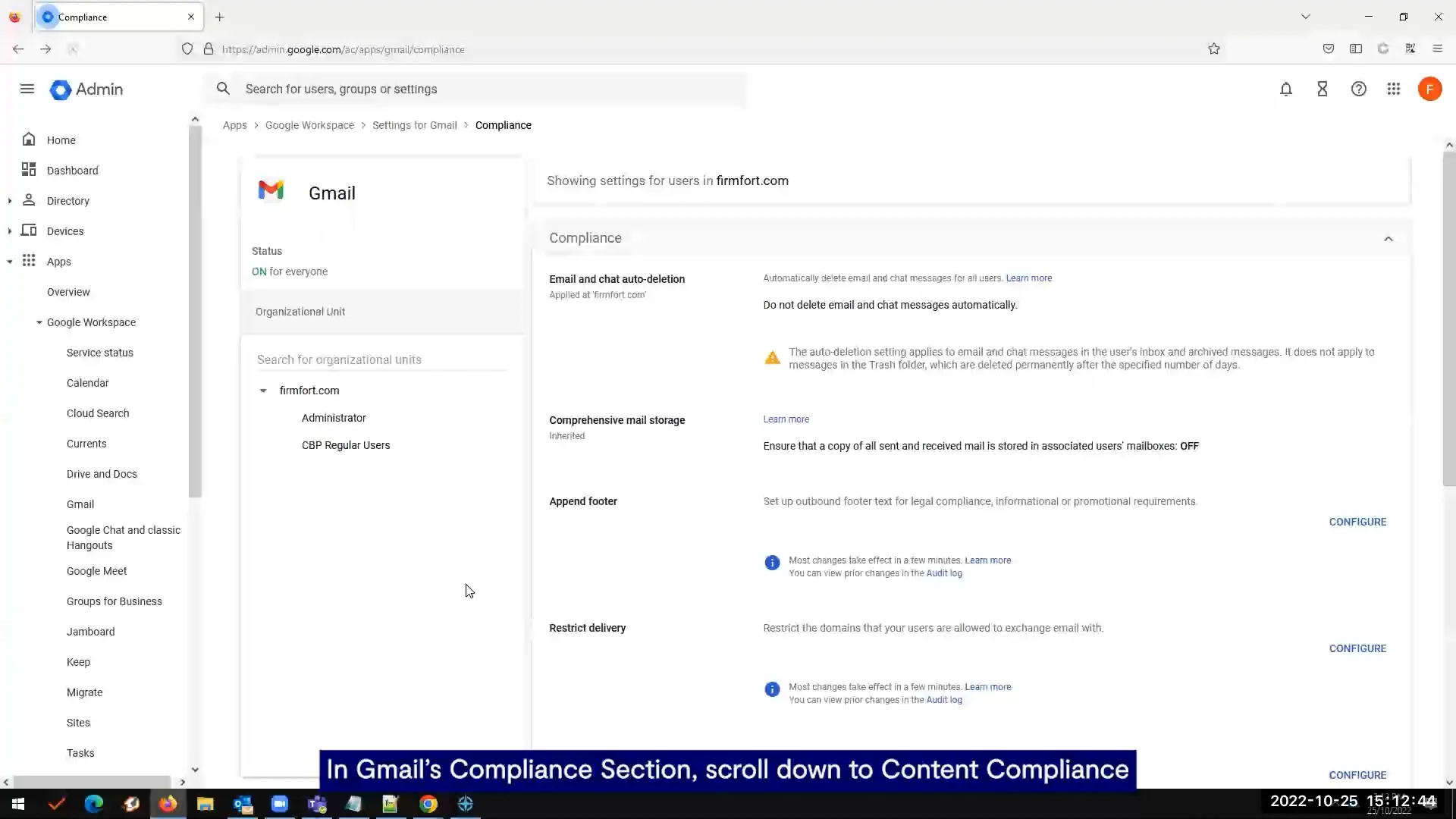
Task: Open the tasks hourglass icon
Action: coord(1323,89)
